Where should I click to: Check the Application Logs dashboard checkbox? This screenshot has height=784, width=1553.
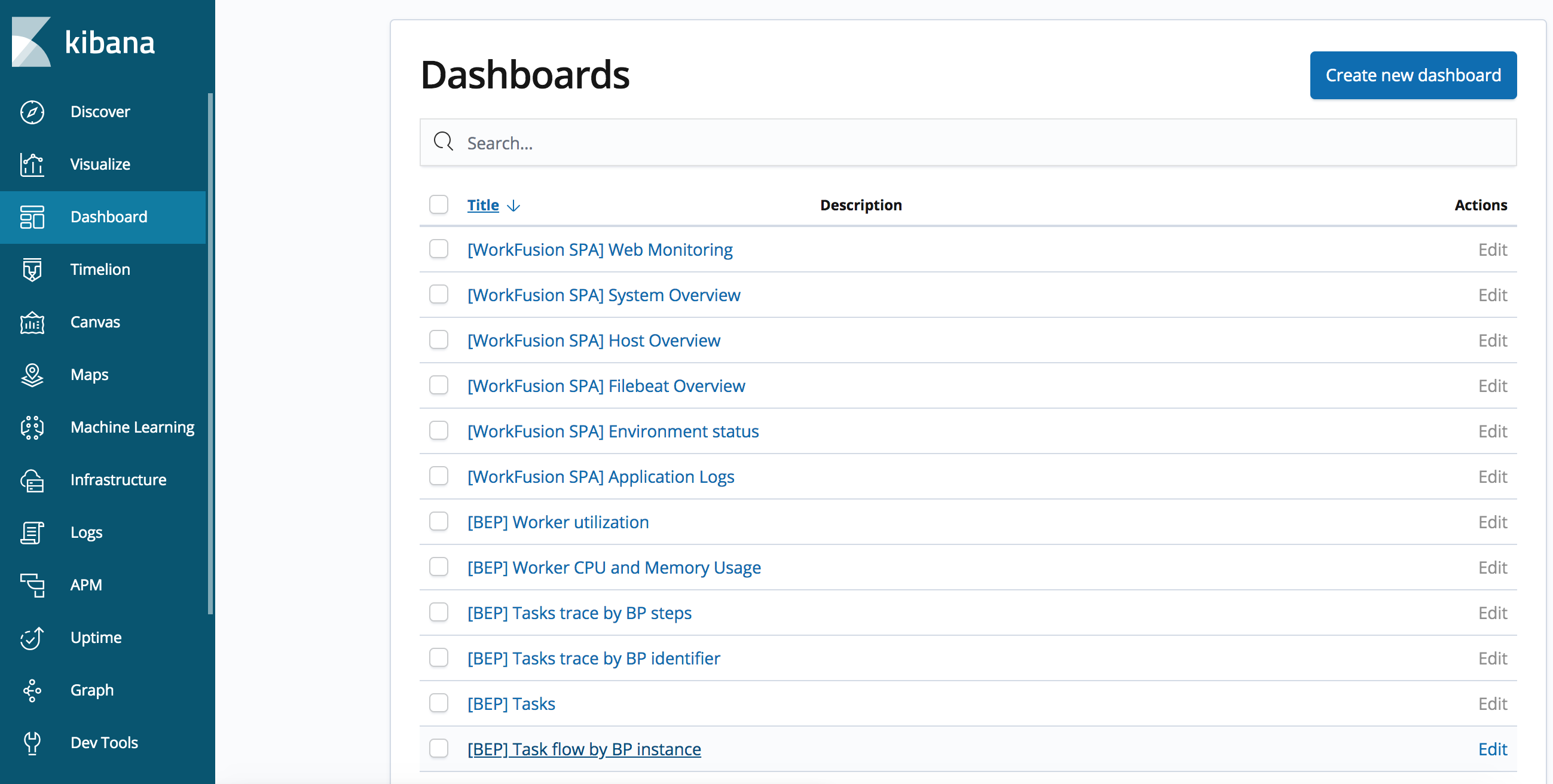pos(439,476)
